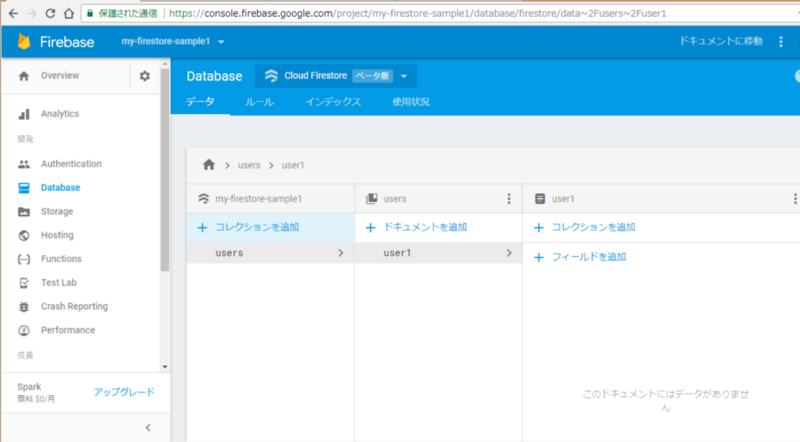Click the users collection icon in column header
Screen dimensions: 800x442
tap(372, 199)
